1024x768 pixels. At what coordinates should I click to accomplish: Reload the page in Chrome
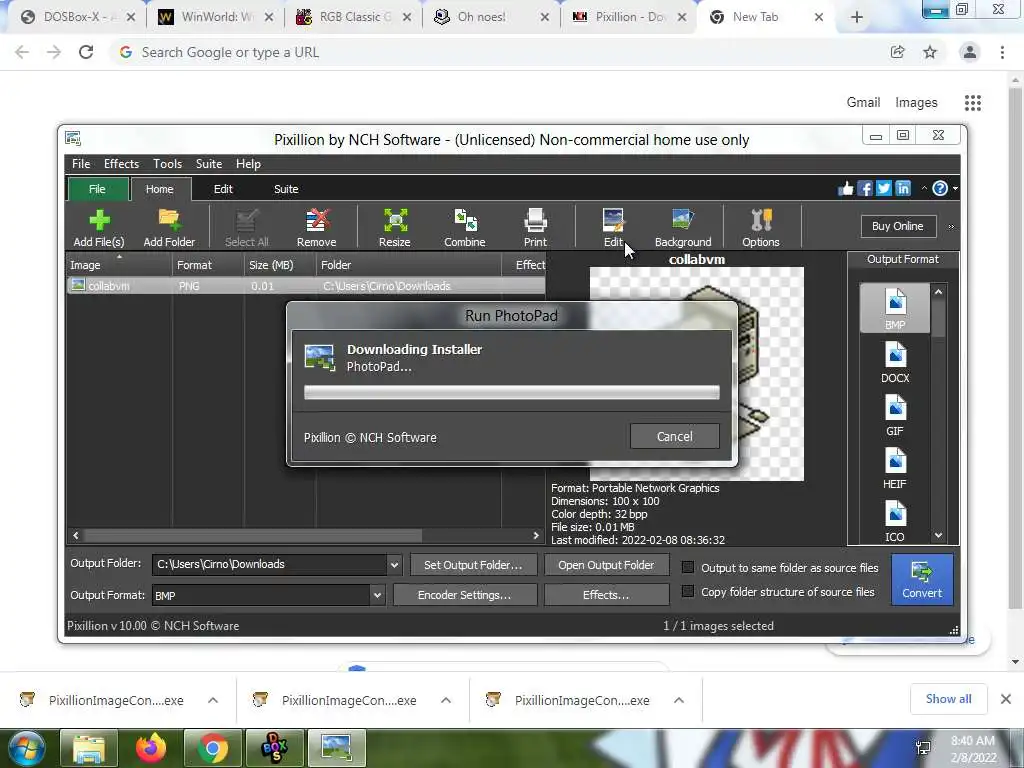(x=86, y=52)
